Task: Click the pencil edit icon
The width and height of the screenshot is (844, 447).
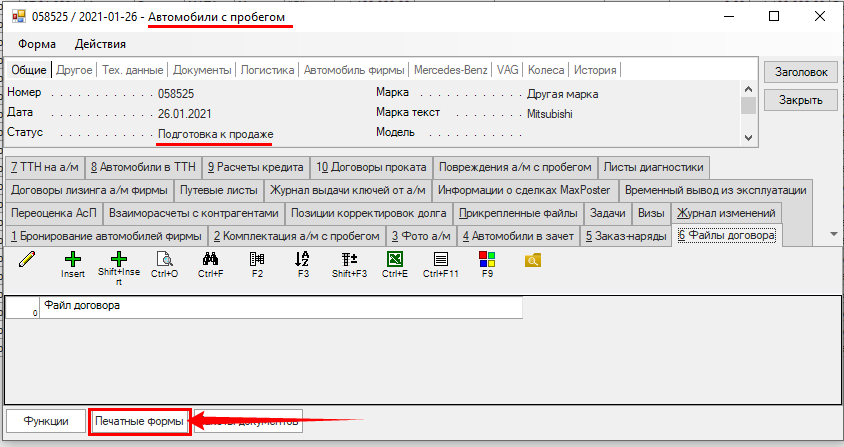Action: pos(27,260)
